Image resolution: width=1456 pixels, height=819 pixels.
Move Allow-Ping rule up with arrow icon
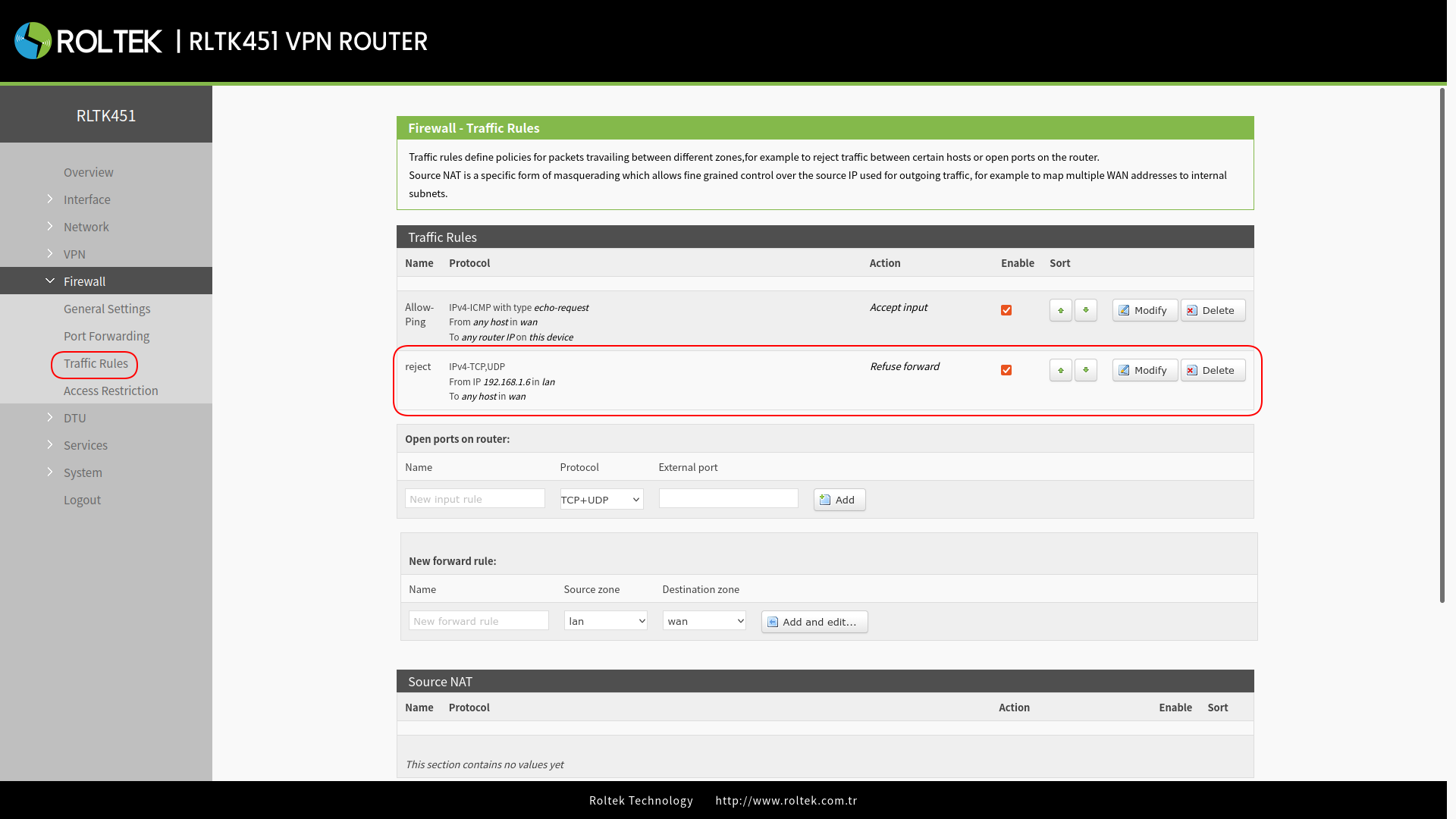pos(1060,310)
